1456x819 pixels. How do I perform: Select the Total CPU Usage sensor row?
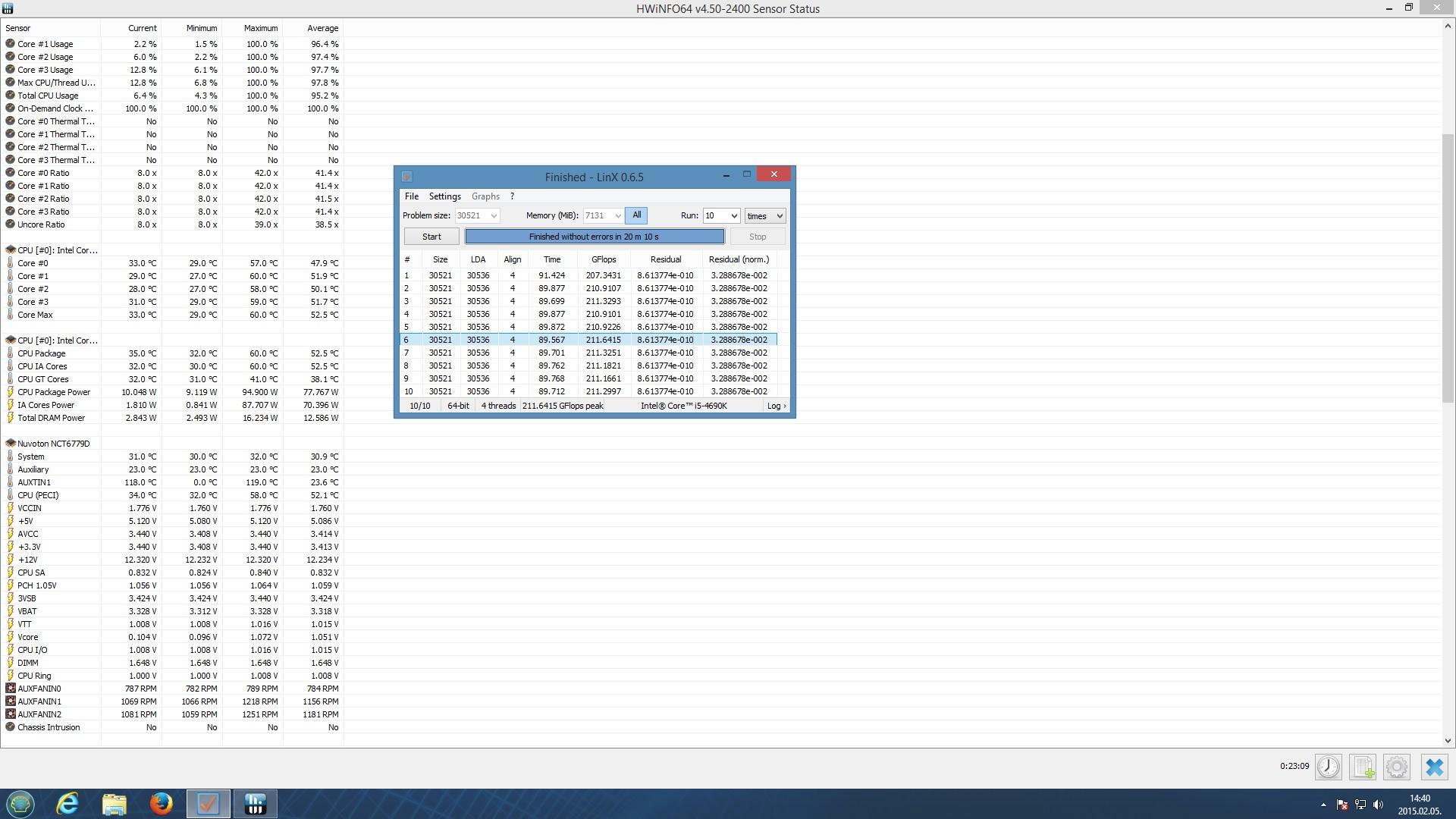coord(172,96)
